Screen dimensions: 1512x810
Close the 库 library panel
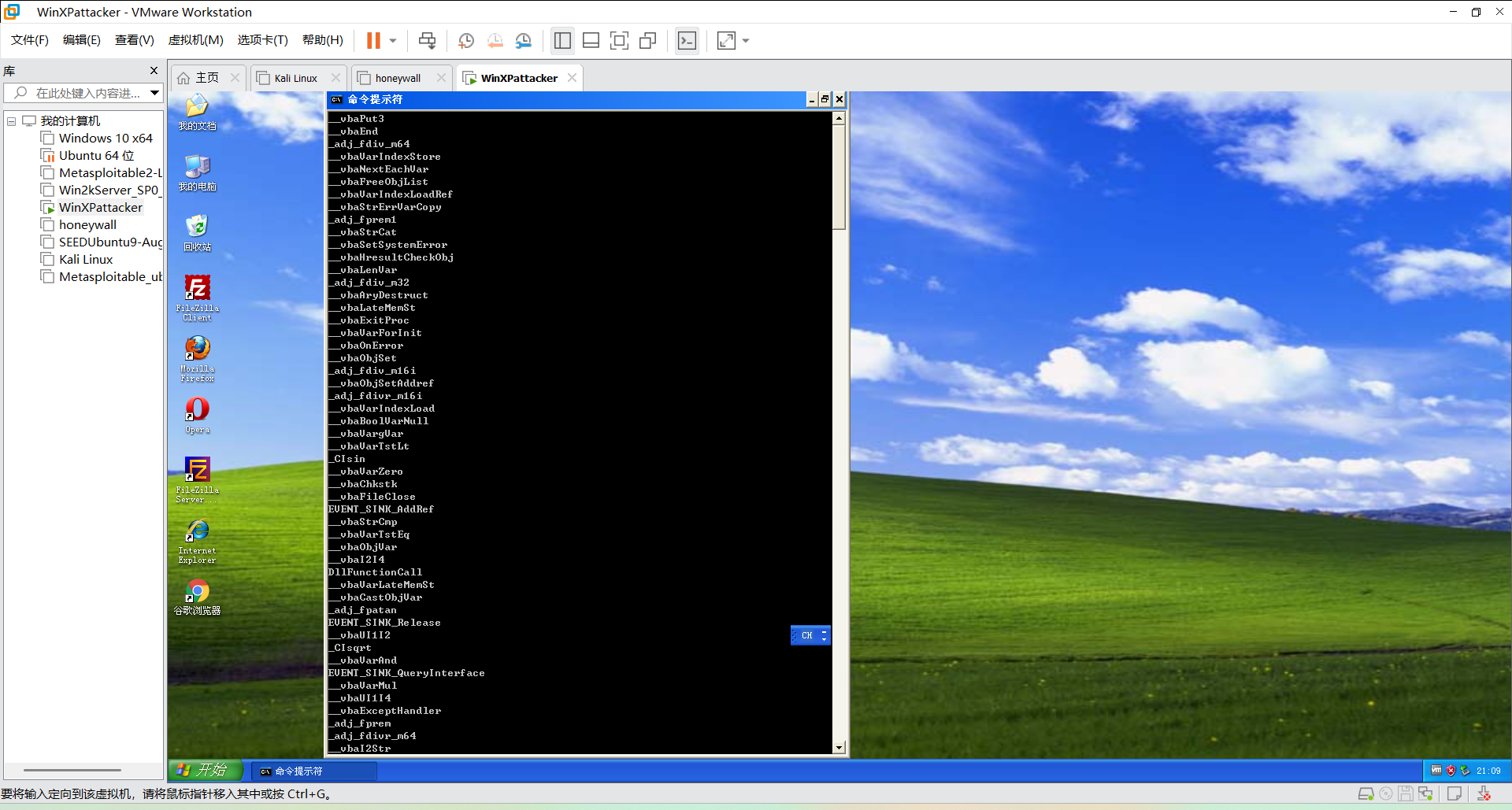click(x=154, y=71)
